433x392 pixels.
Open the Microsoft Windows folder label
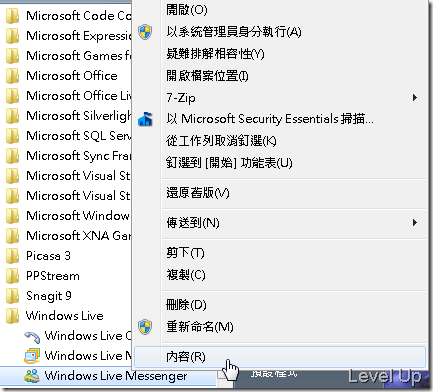(79, 216)
